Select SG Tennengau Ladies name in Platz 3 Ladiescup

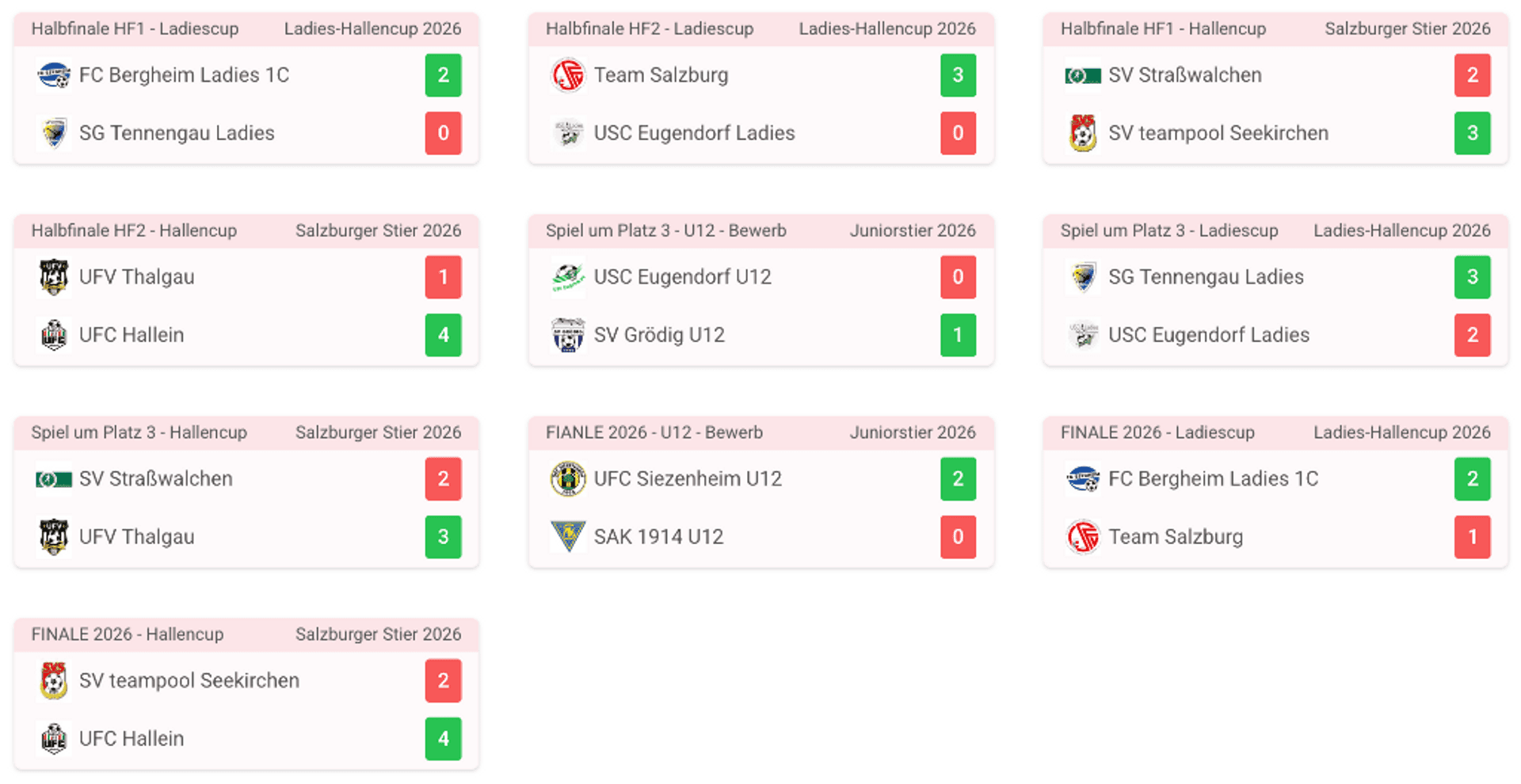pos(1206,277)
